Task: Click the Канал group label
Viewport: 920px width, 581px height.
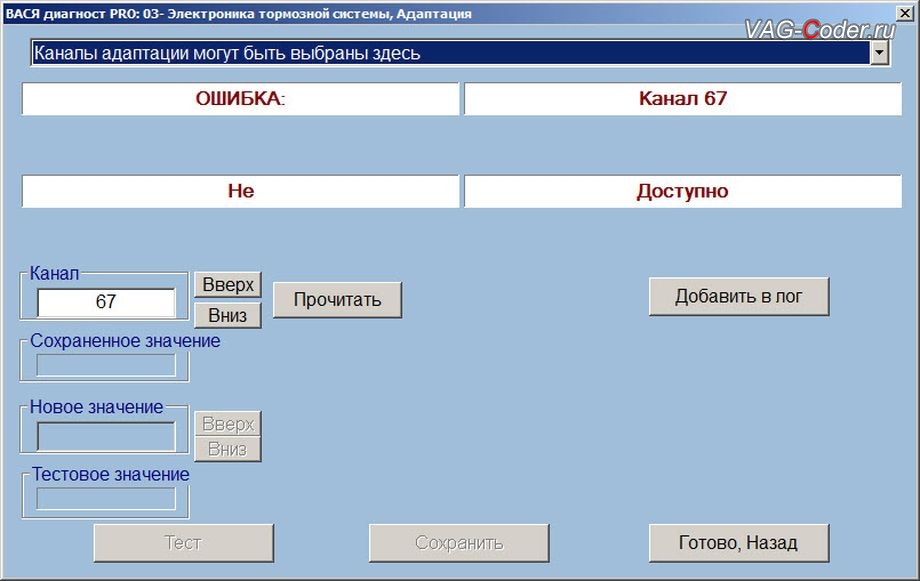Action: pyautogui.click(x=54, y=273)
